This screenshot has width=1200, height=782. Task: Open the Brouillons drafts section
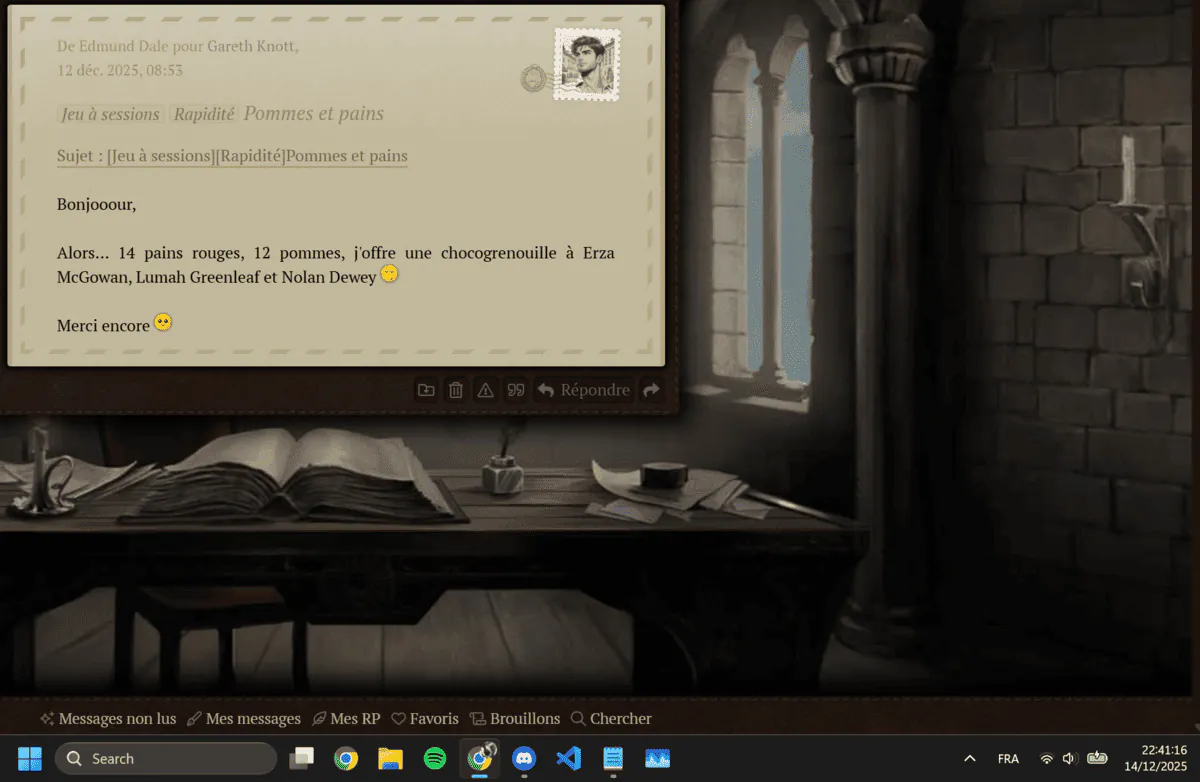515,719
